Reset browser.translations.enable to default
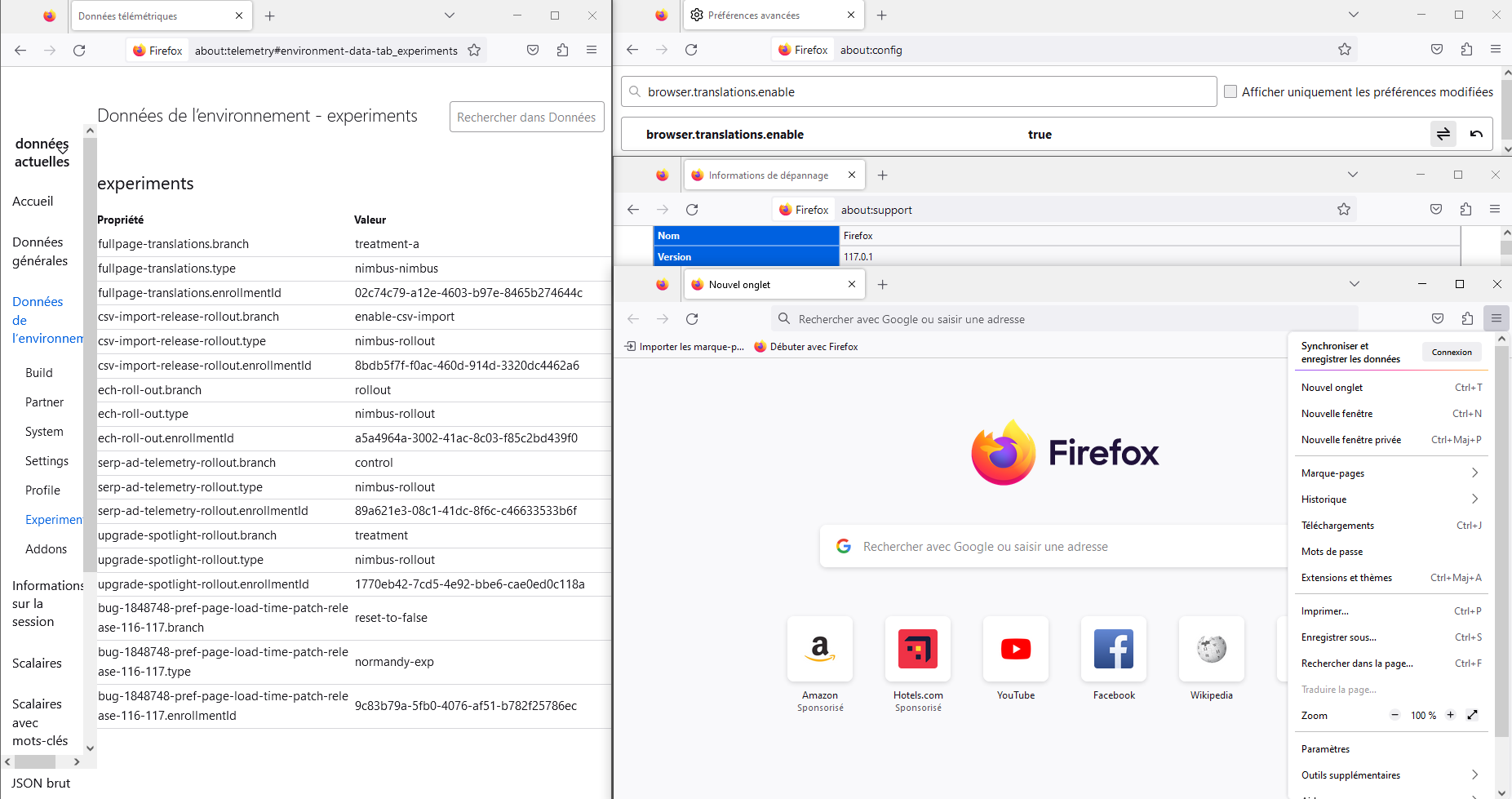 point(1476,134)
